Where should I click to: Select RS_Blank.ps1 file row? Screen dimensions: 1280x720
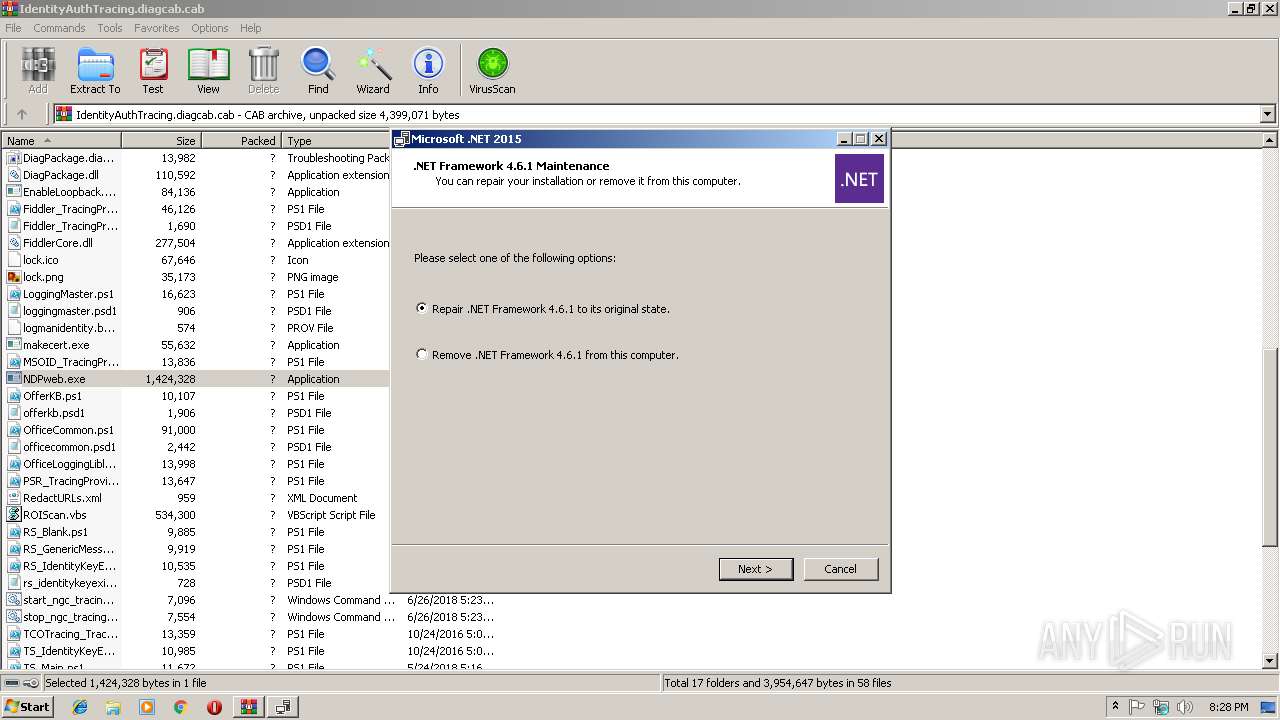(x=195, y=532)
